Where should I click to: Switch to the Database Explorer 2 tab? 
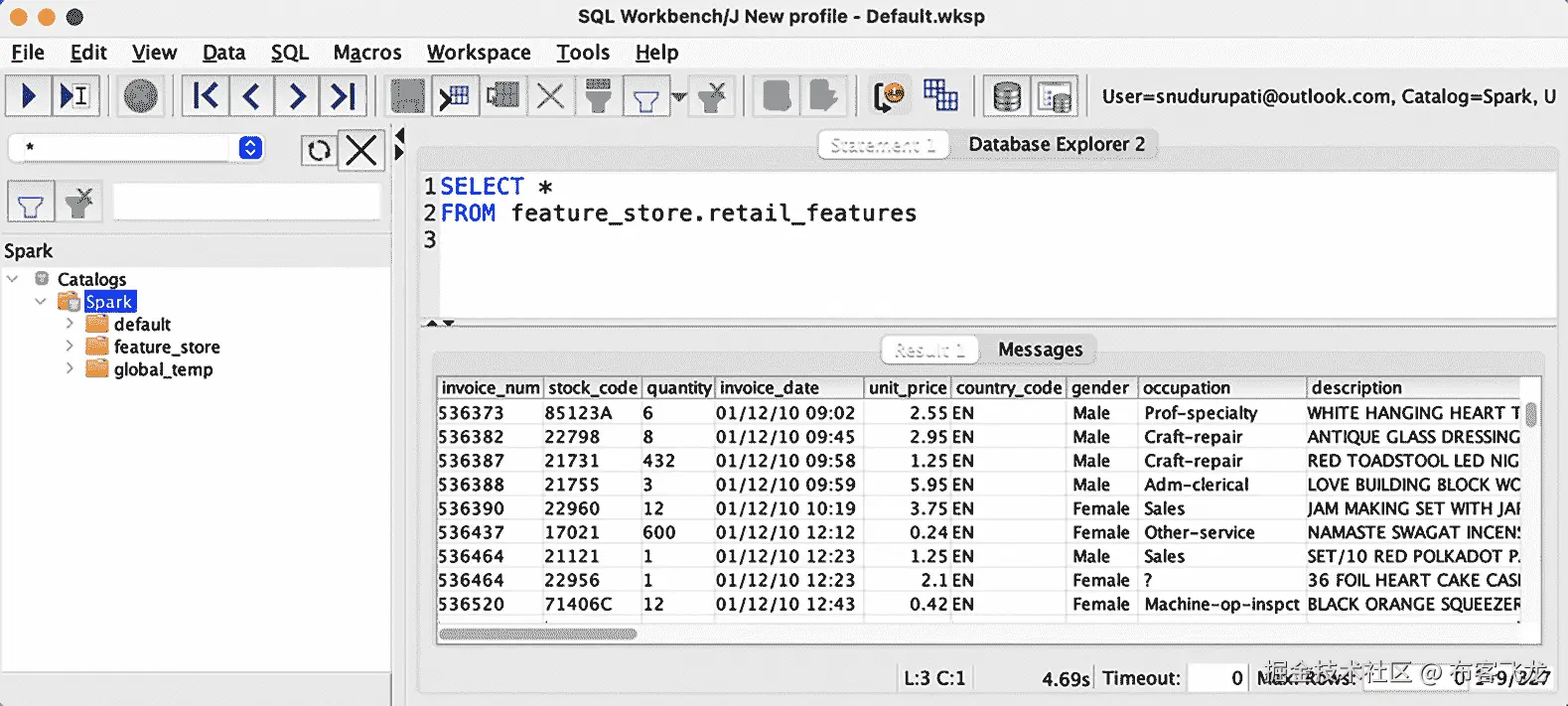(1057, 145)
